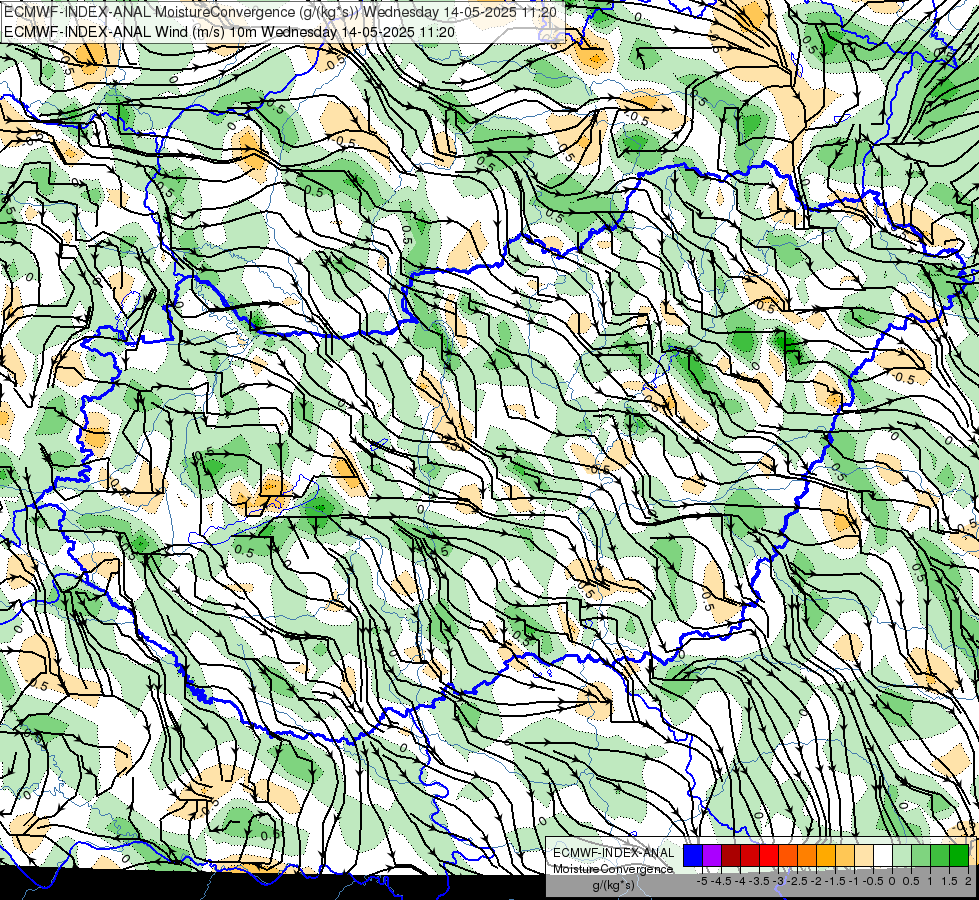Click the medium green swatch between 1 and 1.5
Screen dimensions: 979x900
tap(940, 856)
